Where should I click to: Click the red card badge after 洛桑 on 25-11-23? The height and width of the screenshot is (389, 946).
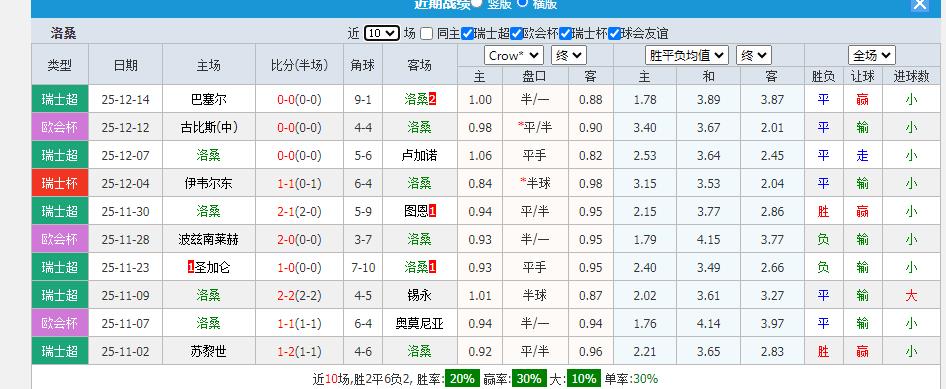click(x=433, y=268)
